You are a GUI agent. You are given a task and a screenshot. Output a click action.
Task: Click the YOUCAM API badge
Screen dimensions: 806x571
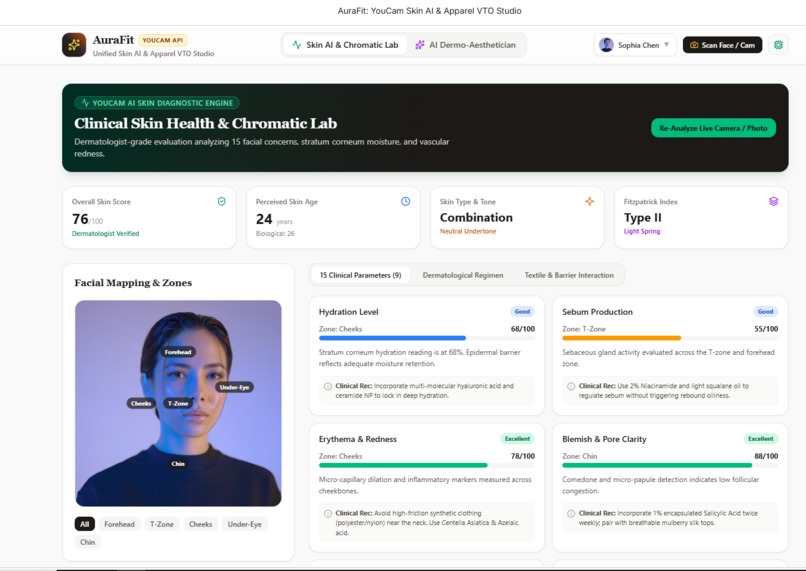(163, 40)
